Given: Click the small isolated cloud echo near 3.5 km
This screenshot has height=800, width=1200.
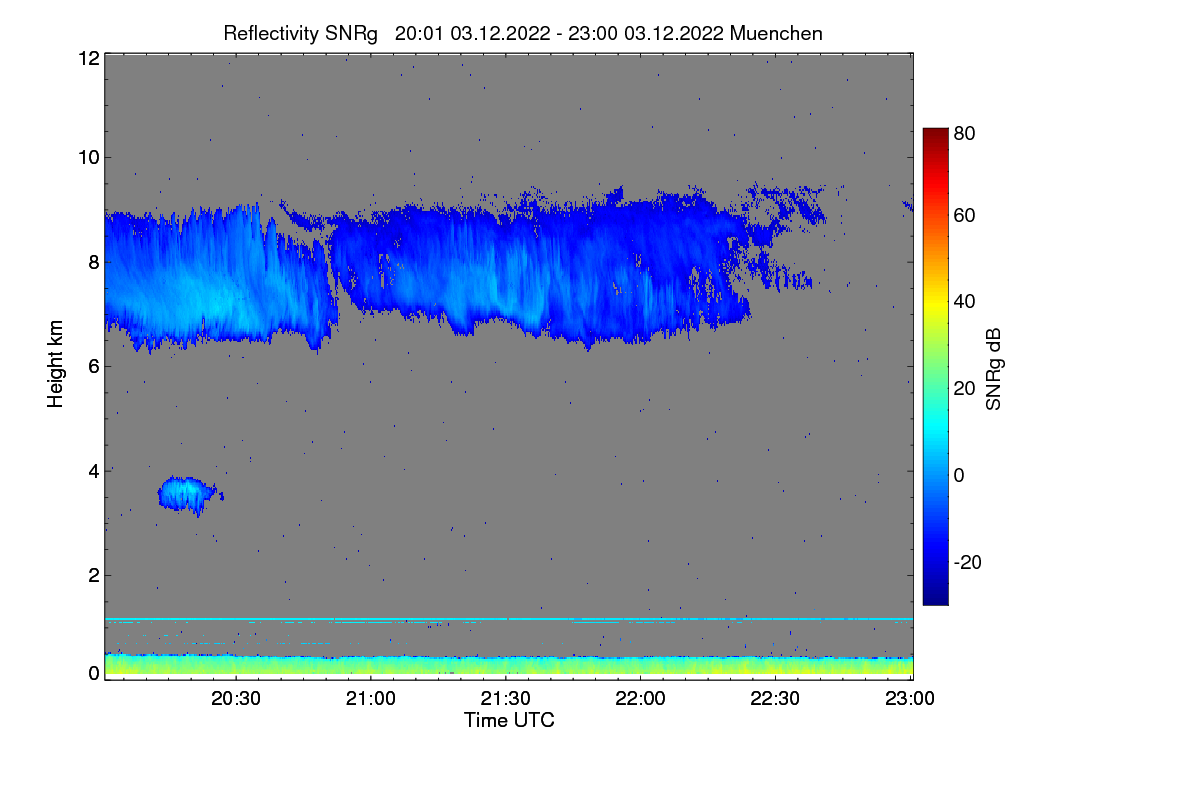Looking at the screenshot, I should [189, 494].
